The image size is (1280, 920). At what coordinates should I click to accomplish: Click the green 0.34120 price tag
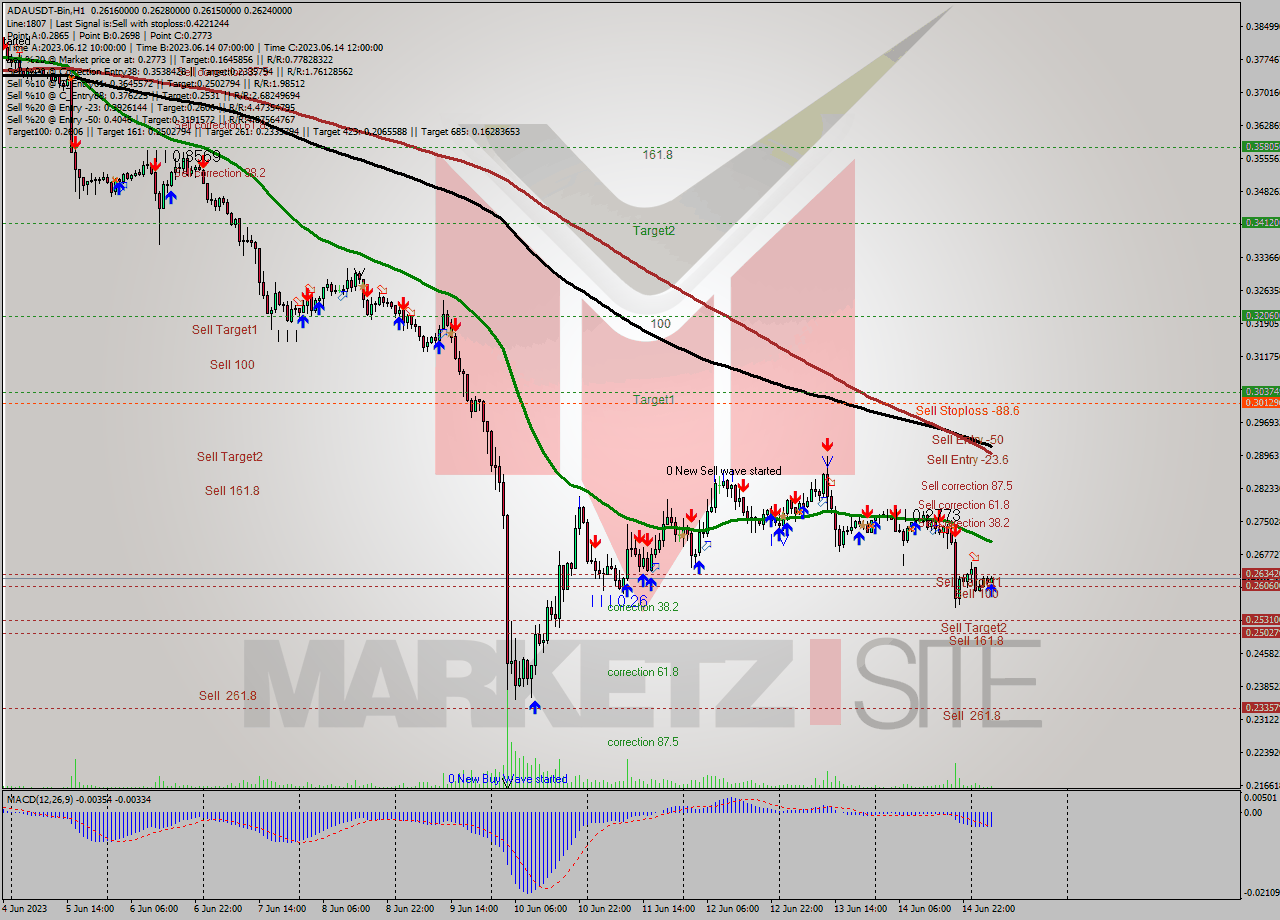(x=1260, y=222)
